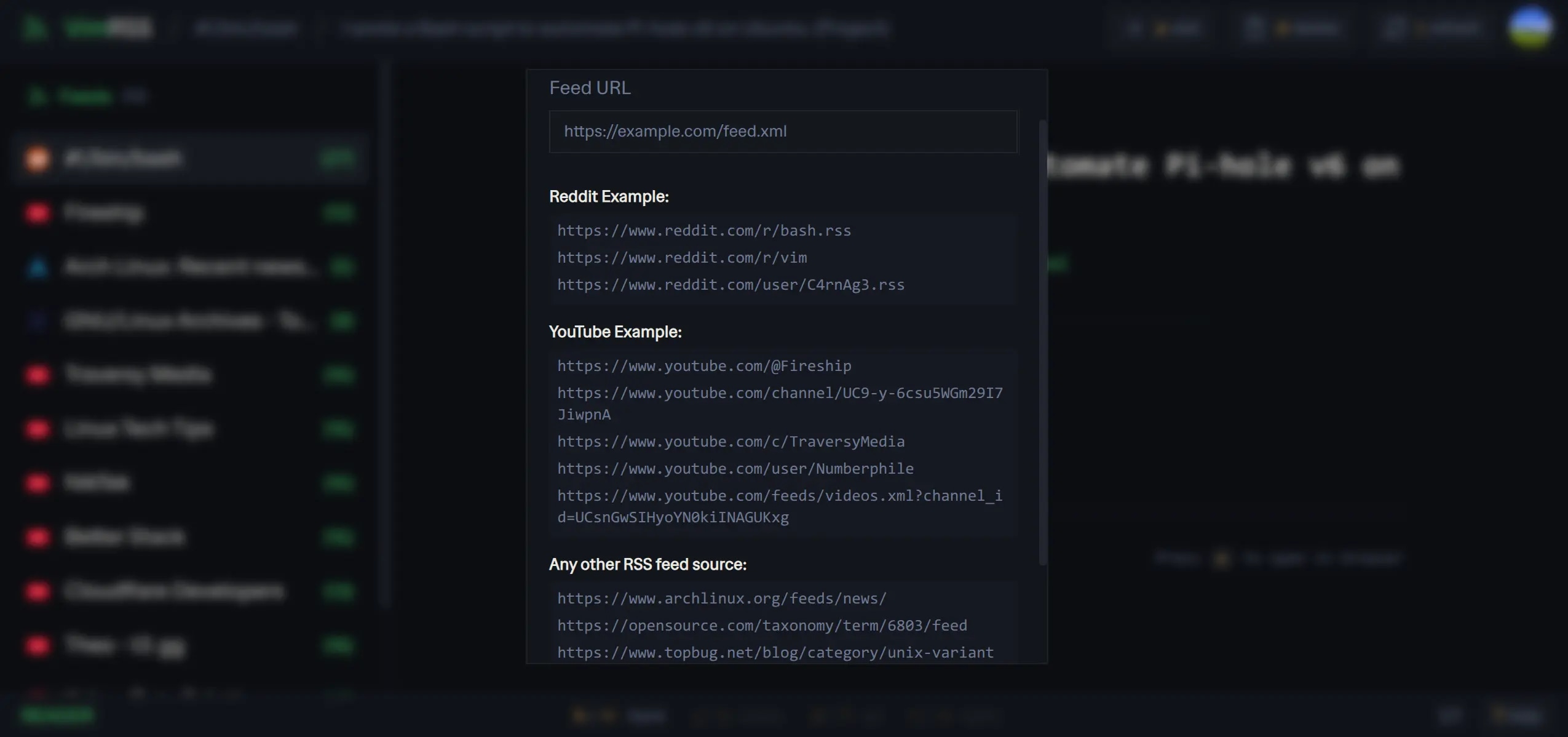
Task: Click the Feed URL input field
Action: click(x=782, y=131)
